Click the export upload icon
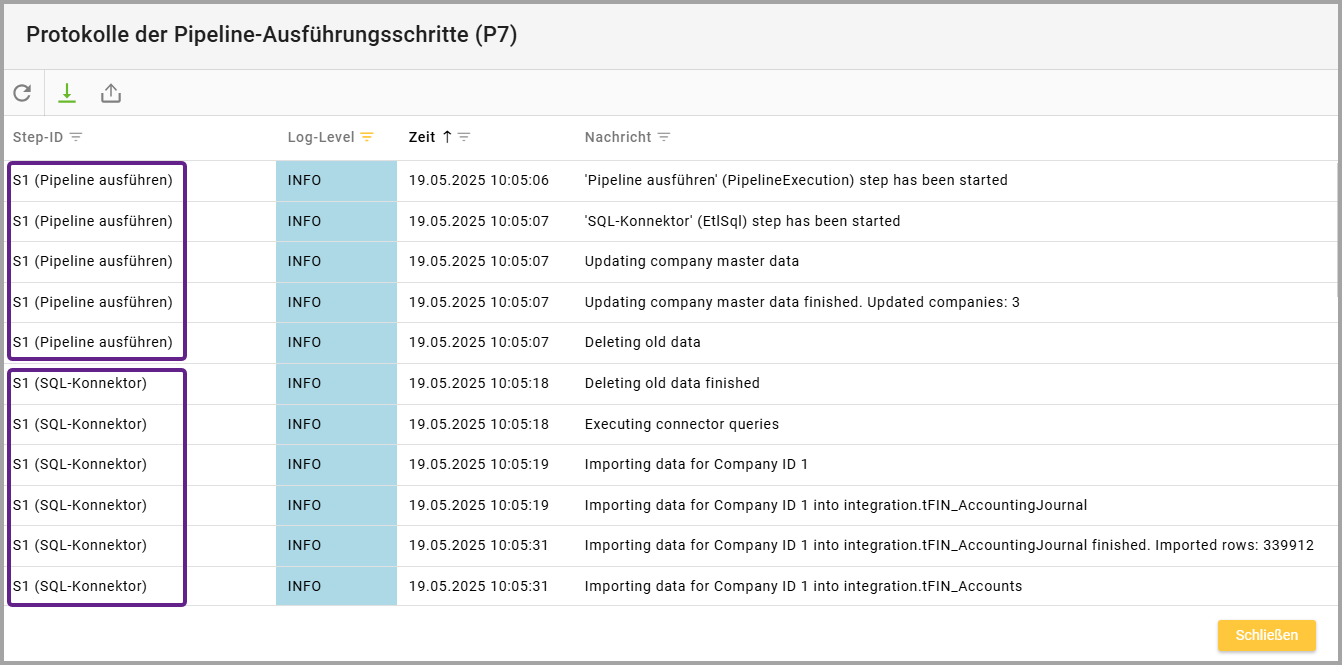 (x=111, y=93)
